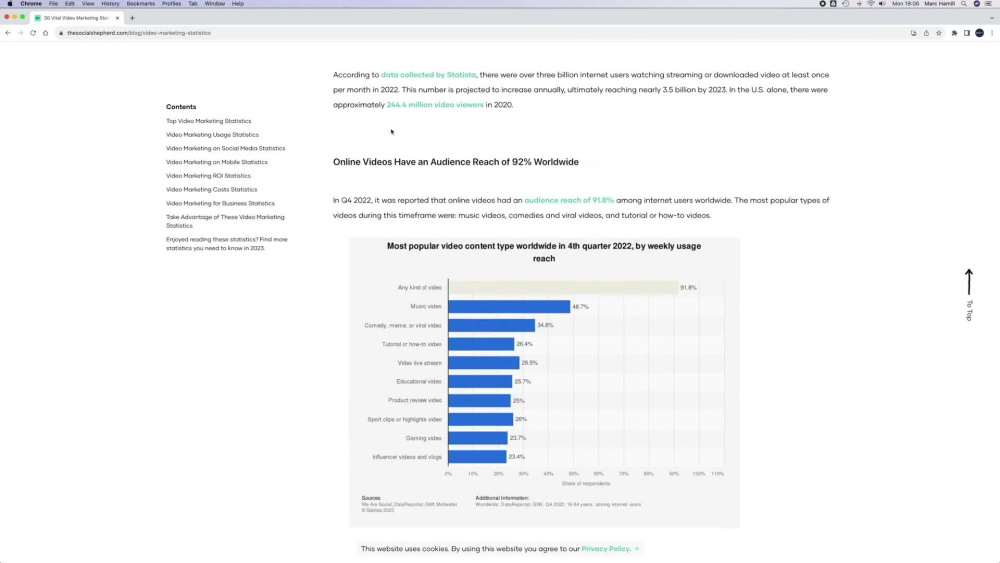This screenshot has width=1000, height=563.
Task: Open the Help menu
Action: (238, 4)
